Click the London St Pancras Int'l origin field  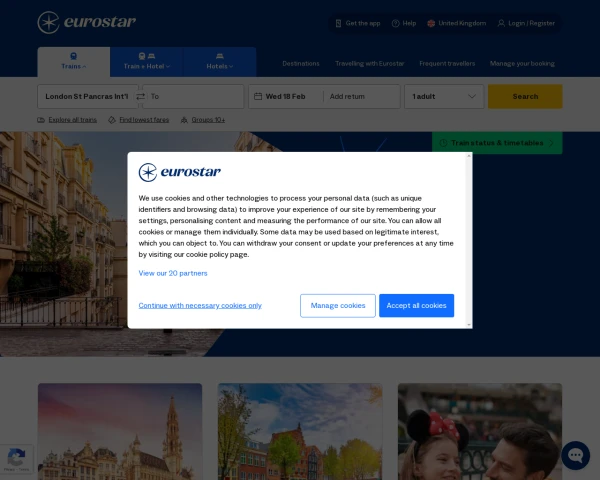[x=88, y=96]
